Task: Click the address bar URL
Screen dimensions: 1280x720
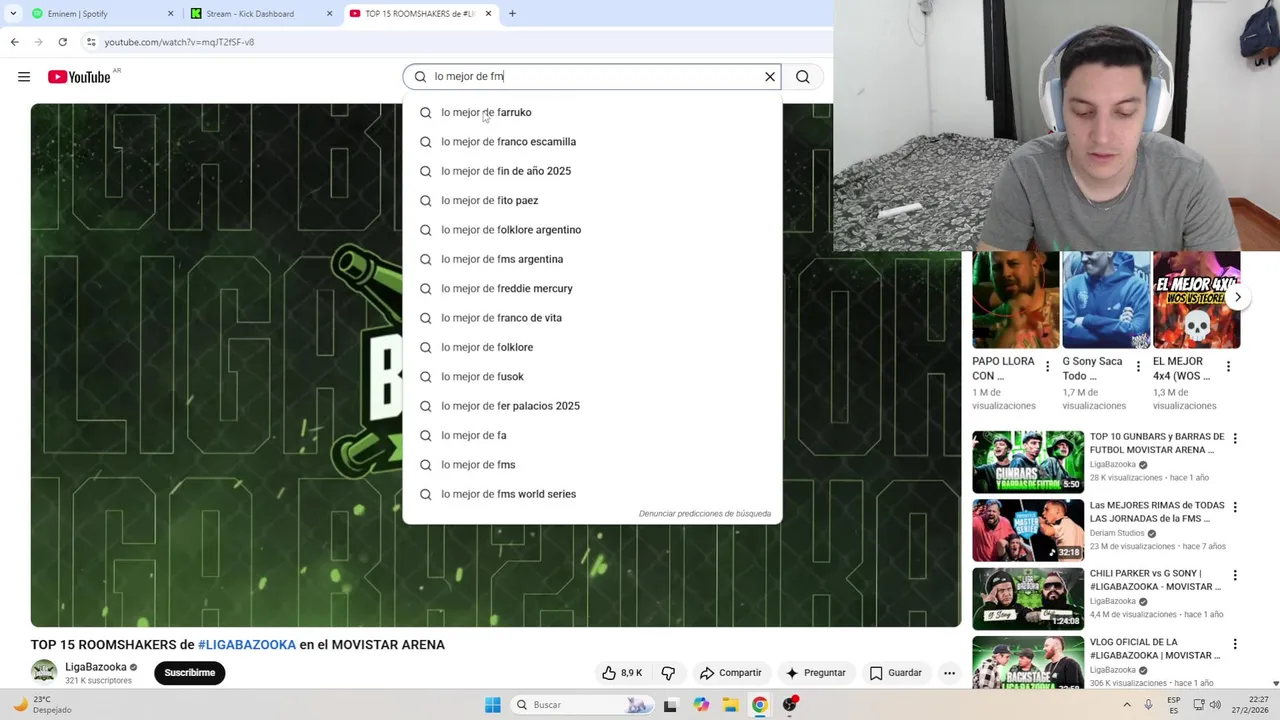Action: click(179, 42)
